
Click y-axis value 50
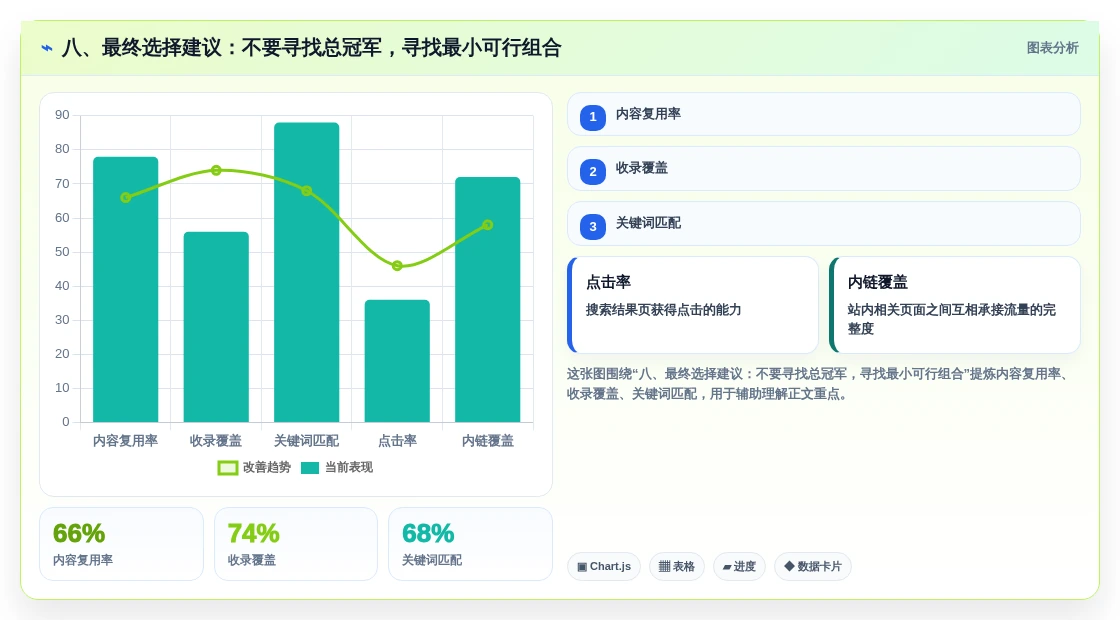pos(62,251)
